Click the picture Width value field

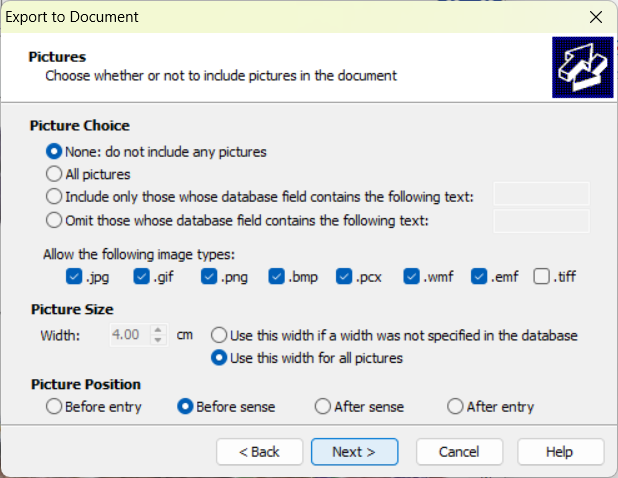127,335
